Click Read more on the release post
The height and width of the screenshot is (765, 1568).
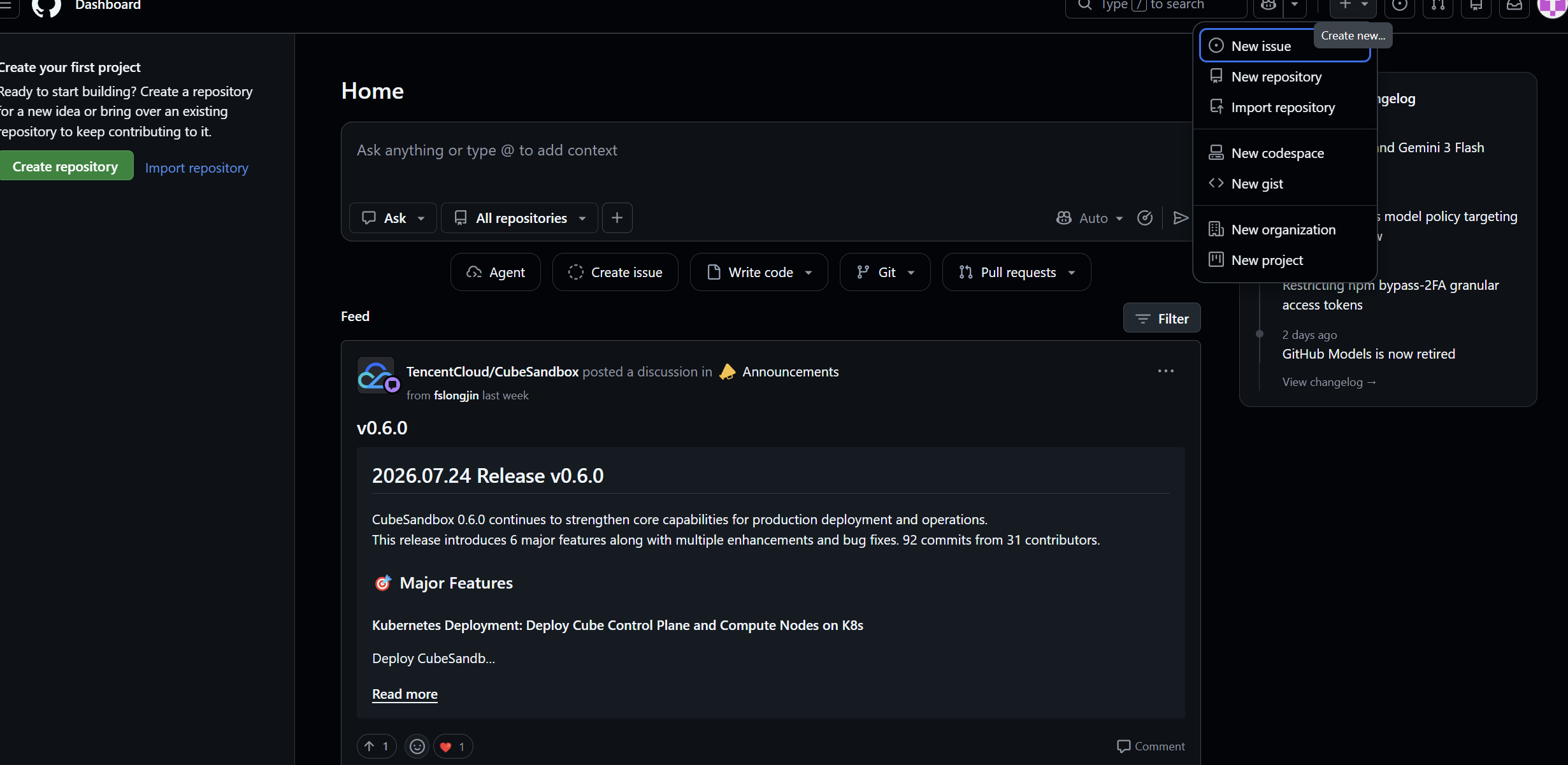(405, 694)
